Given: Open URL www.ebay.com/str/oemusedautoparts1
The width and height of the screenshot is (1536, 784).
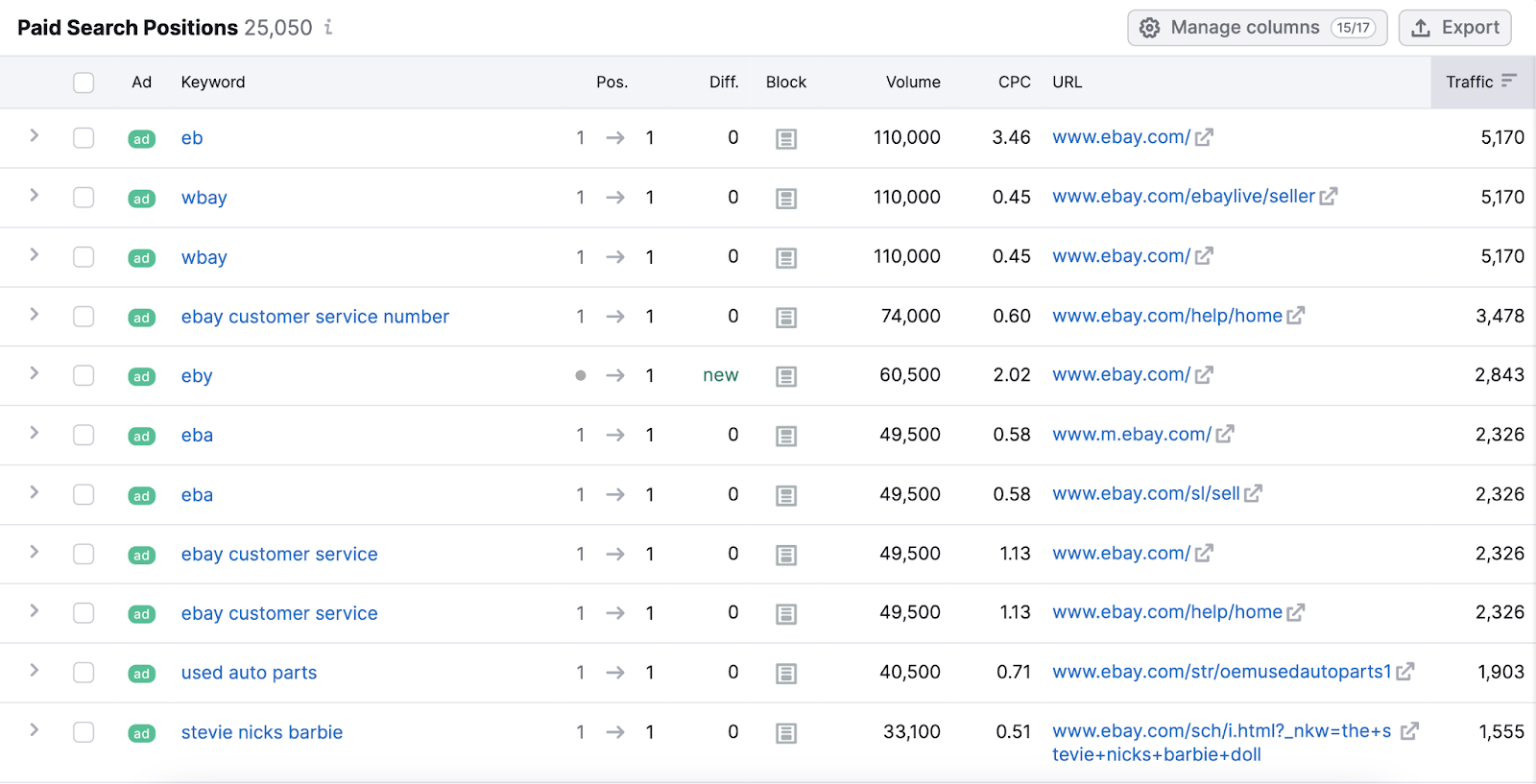Looking at the screenshot, I should tap(1222, 672).
